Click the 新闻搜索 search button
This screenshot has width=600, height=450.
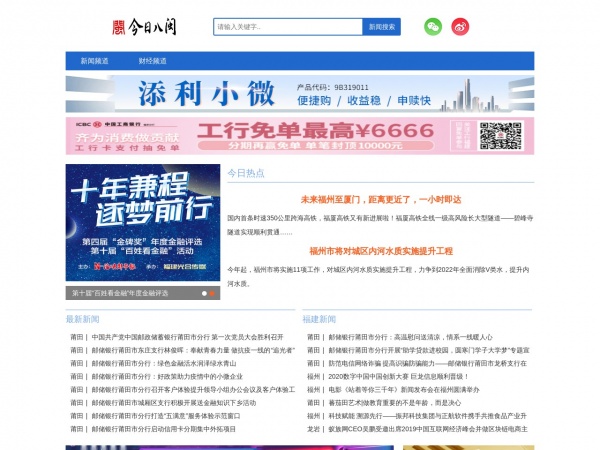(x=382, y=27)
